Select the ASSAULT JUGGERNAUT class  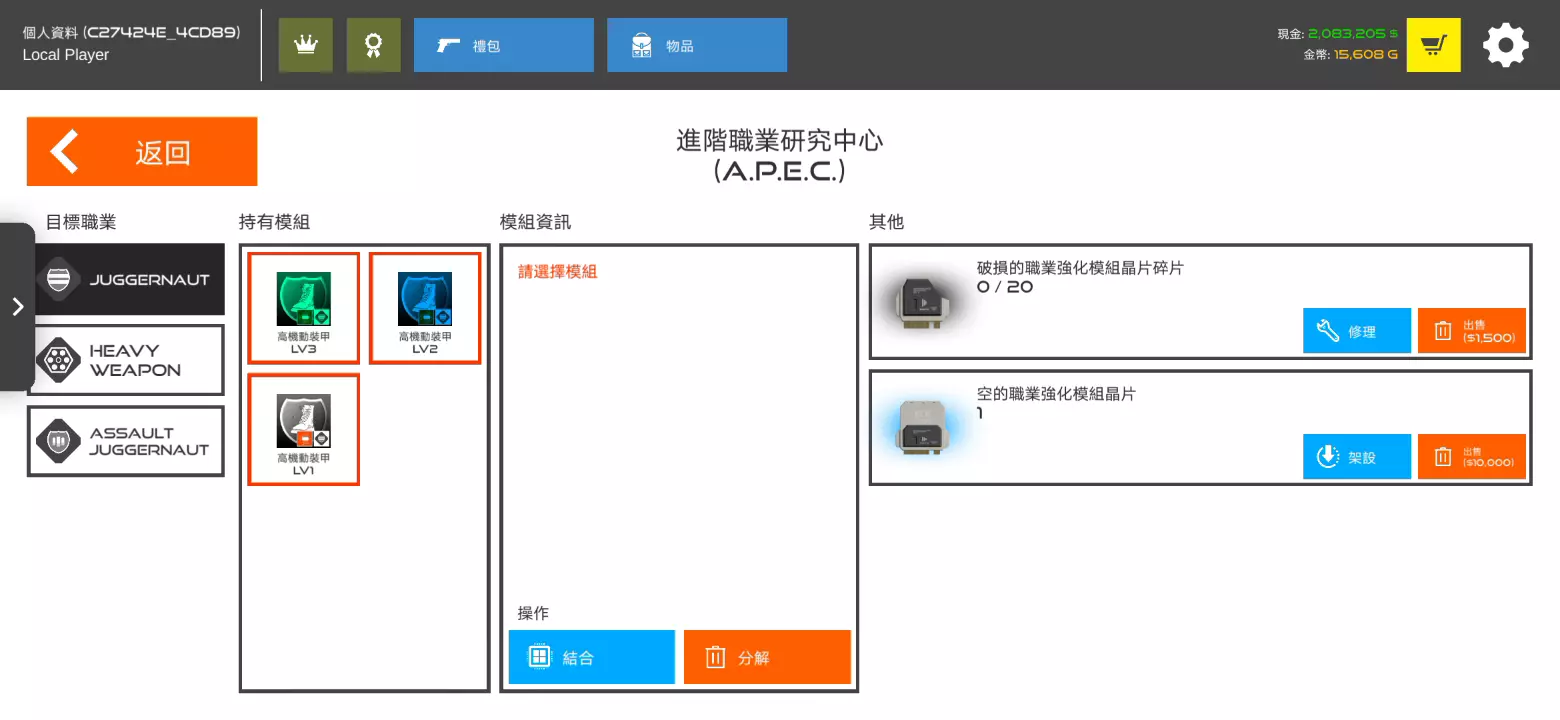(x=126, y=441)
